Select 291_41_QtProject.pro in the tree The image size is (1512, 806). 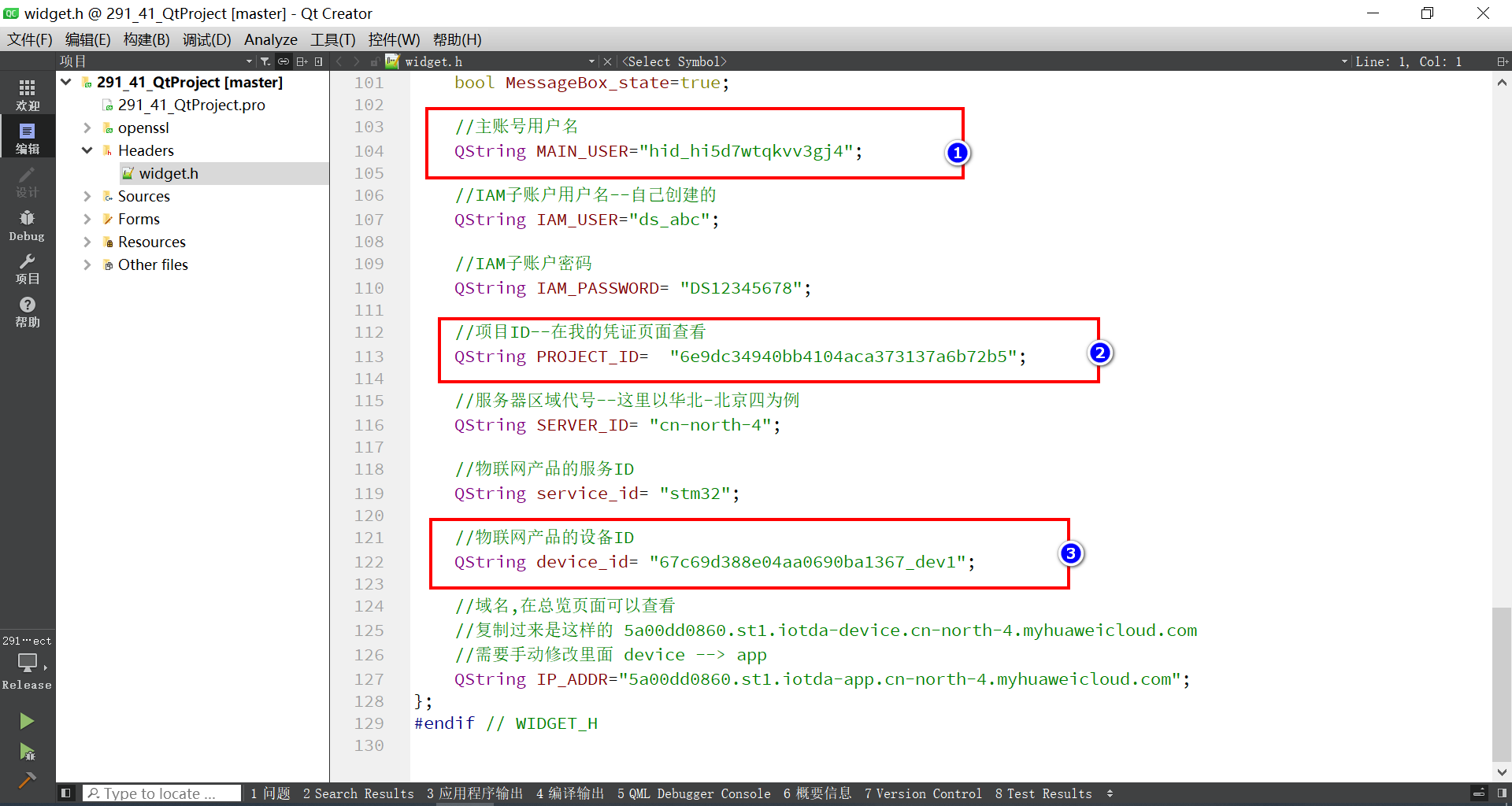[x=191, y=105]
